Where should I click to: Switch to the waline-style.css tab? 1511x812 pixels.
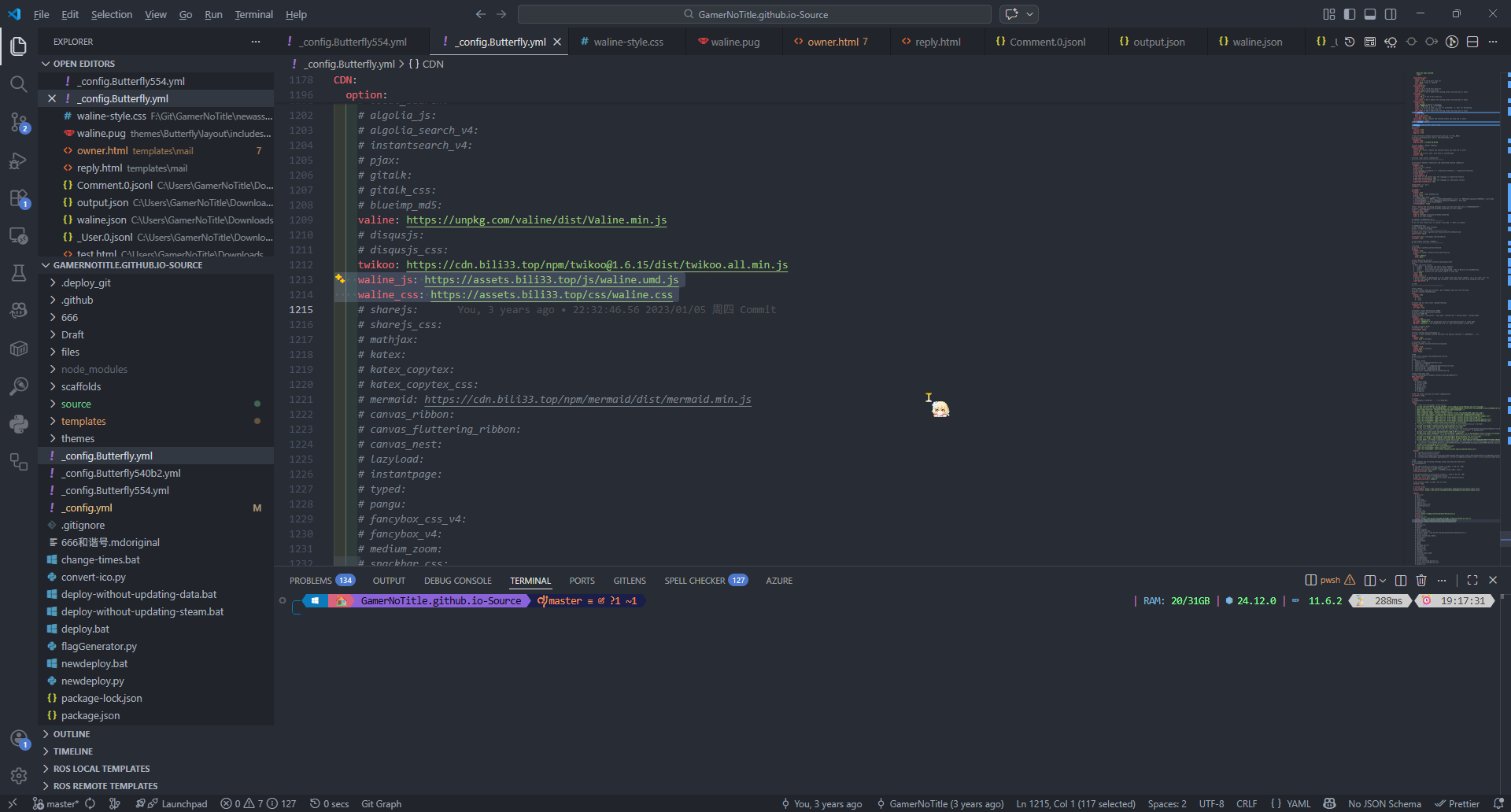tap(628, 42)
